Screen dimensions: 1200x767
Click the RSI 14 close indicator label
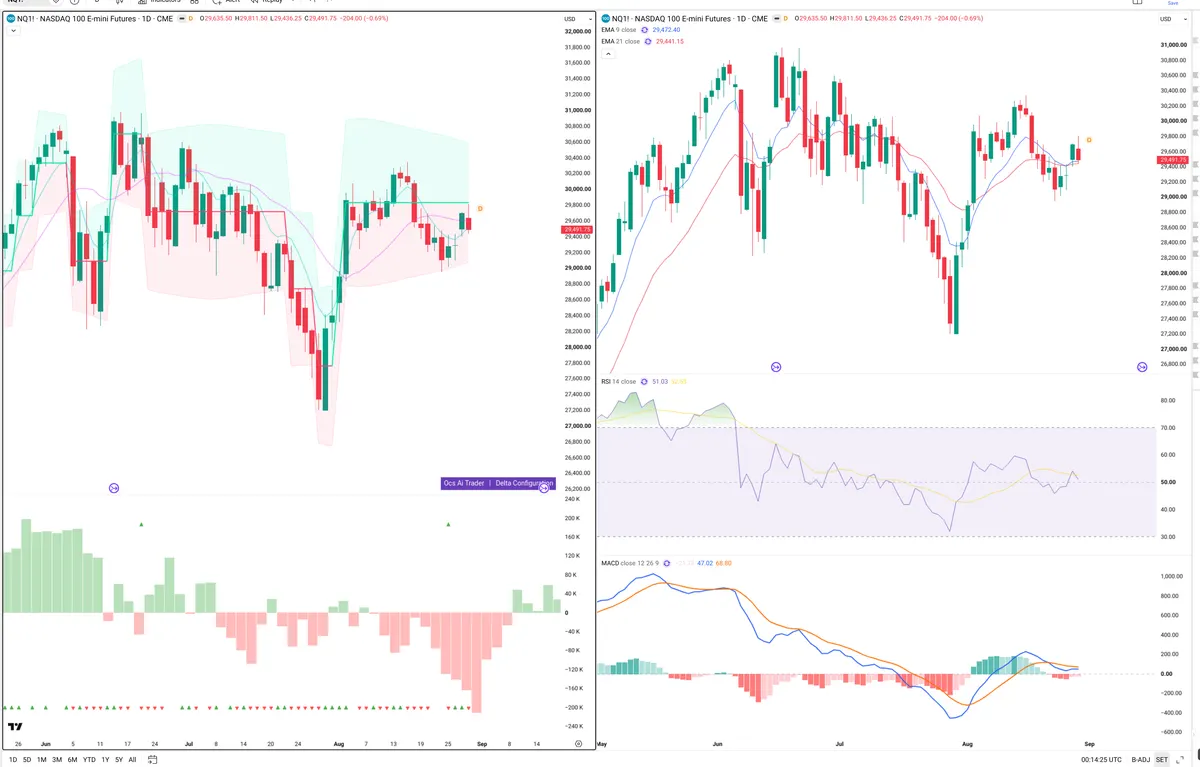click(x=618, y=381)
